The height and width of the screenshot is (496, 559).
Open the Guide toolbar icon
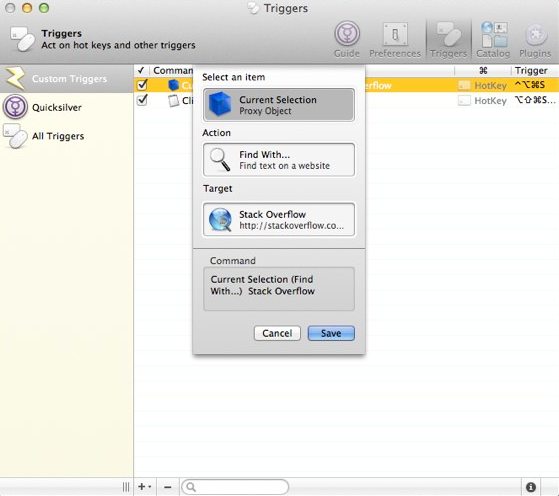point(347,39)
